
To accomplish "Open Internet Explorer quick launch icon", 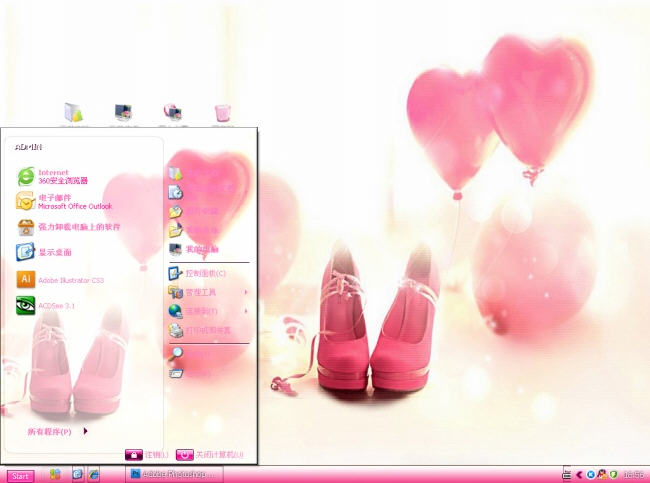I will tap(94, 474).
